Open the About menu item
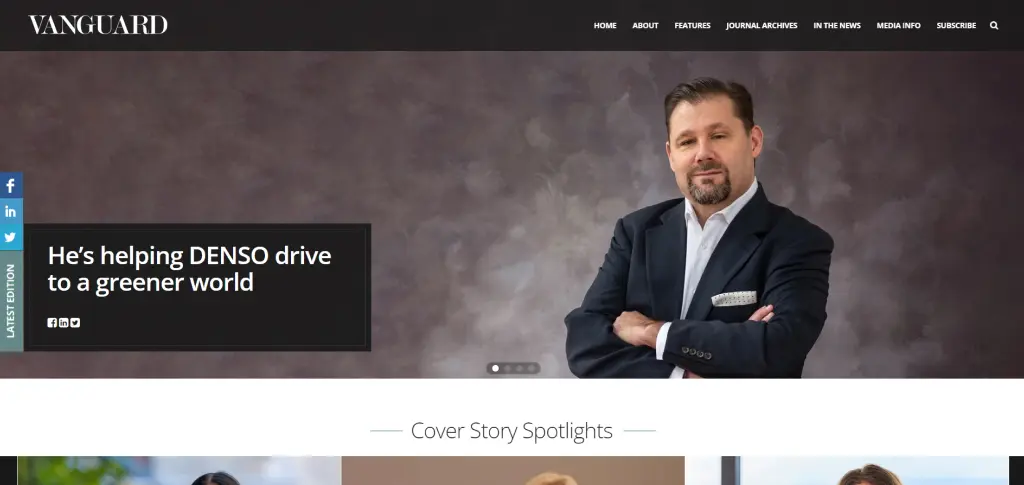The image size is (1024, 485). (645, 25)
